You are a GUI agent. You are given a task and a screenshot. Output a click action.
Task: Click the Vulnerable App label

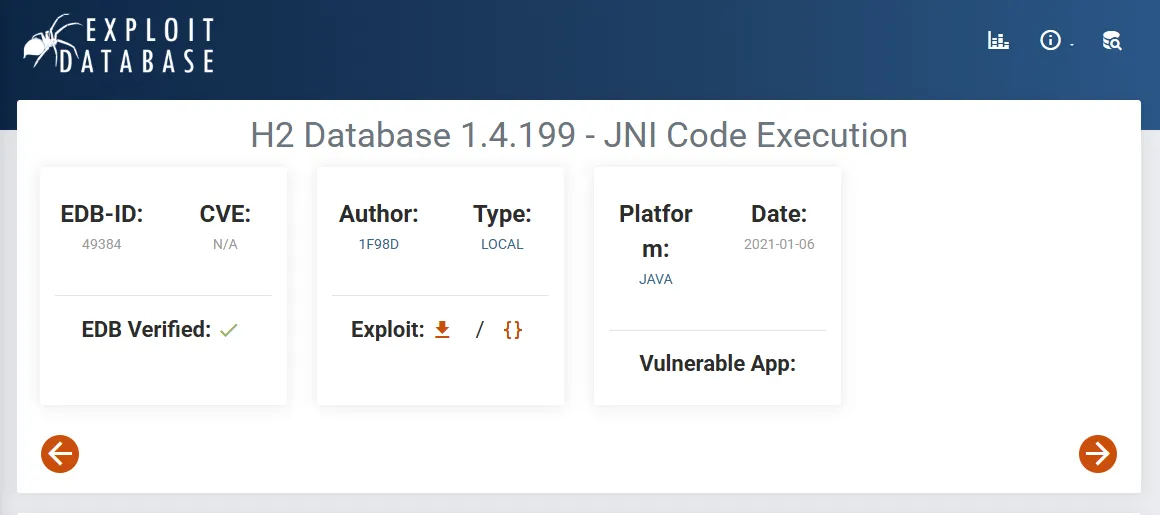coord(718,363)
